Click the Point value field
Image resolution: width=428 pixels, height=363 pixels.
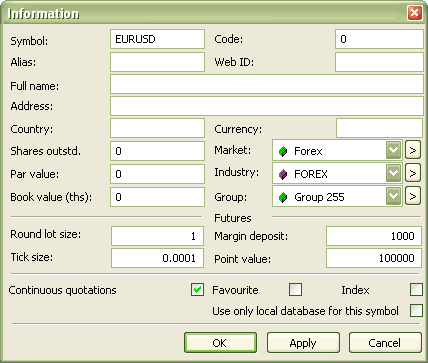click(x=374, y=258)
